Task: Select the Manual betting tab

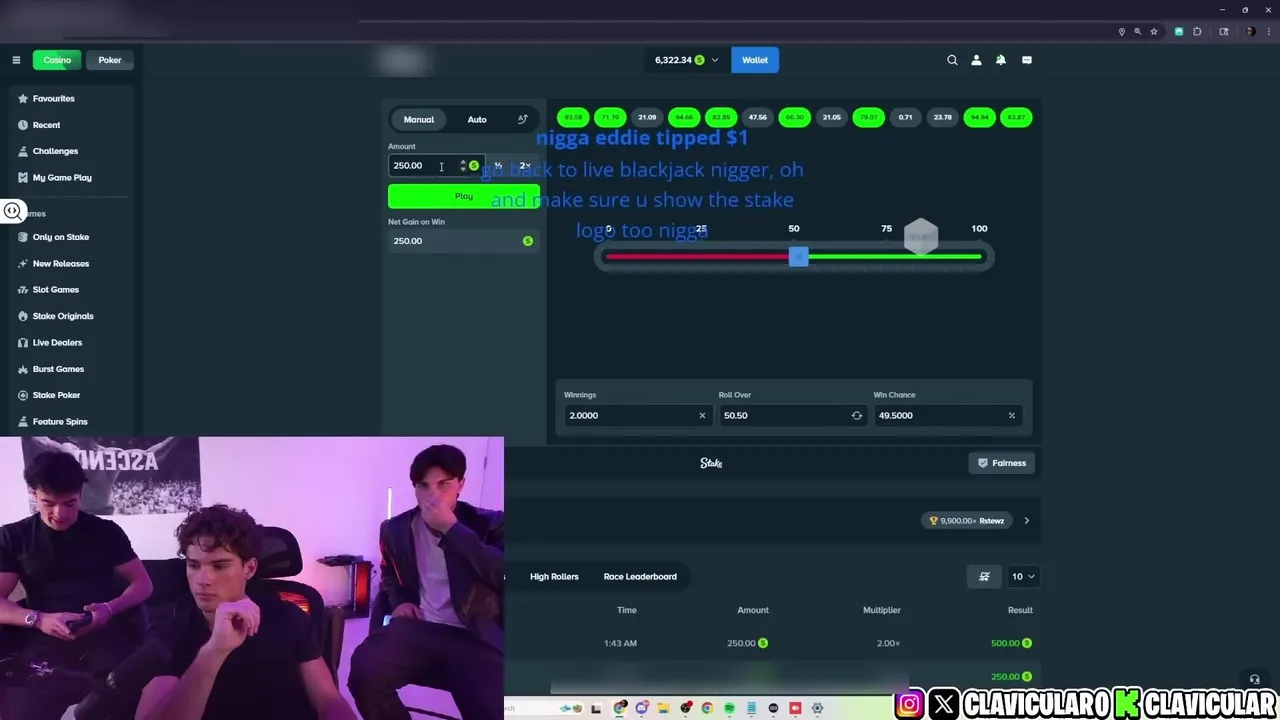Action: [419, 120]
